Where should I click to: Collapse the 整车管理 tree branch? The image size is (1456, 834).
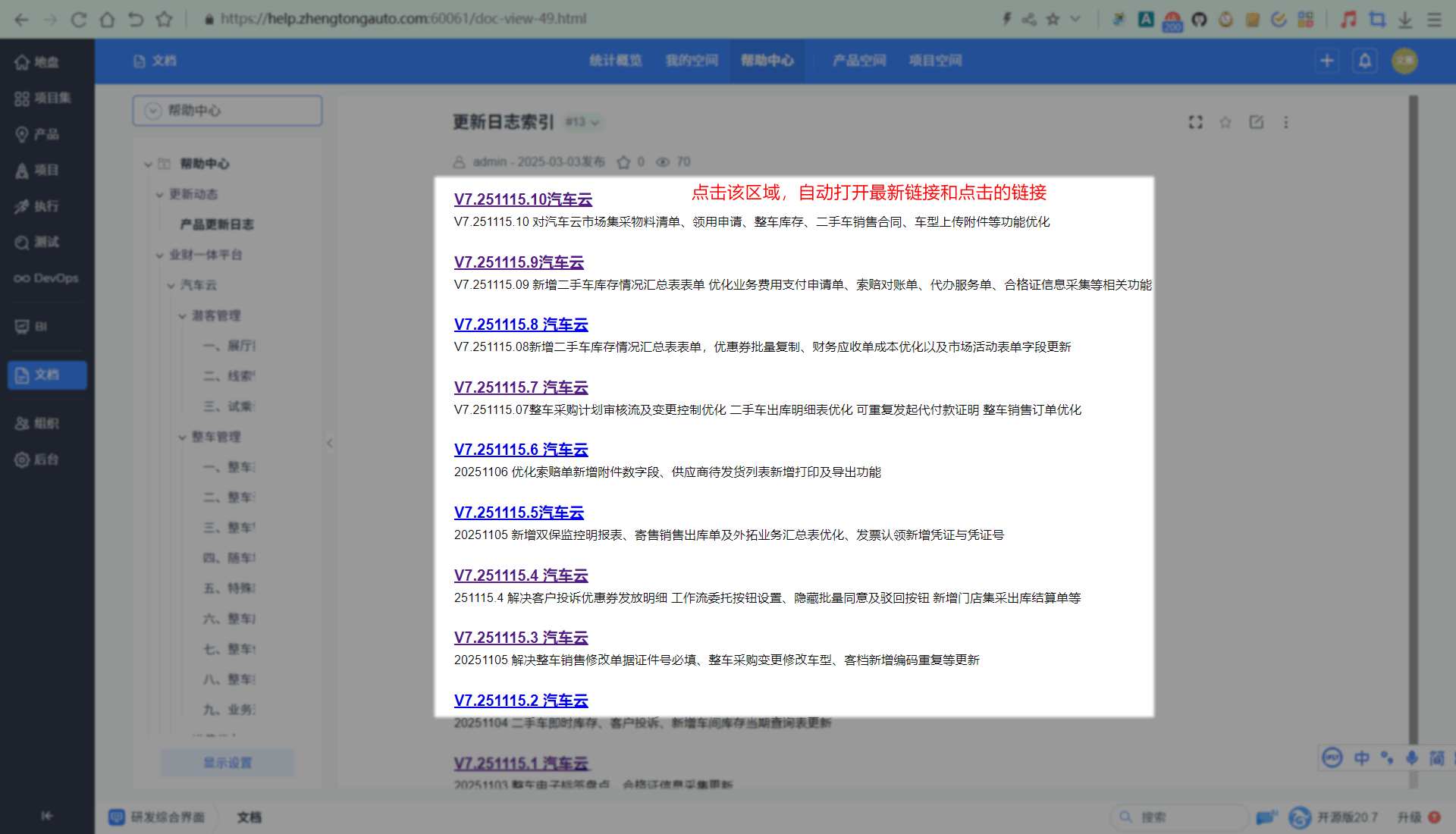(x=182, y=437)
